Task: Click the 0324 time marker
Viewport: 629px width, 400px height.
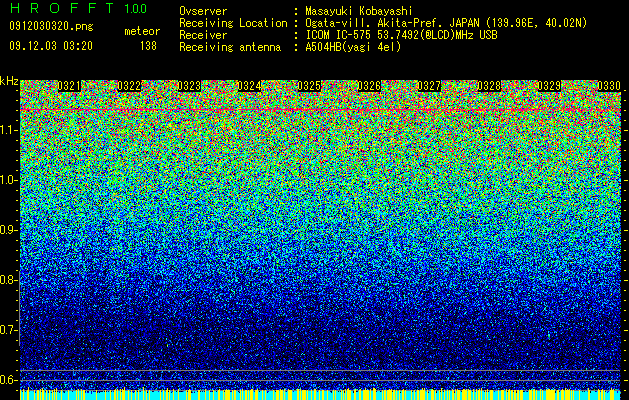Action: coord(249,86)
